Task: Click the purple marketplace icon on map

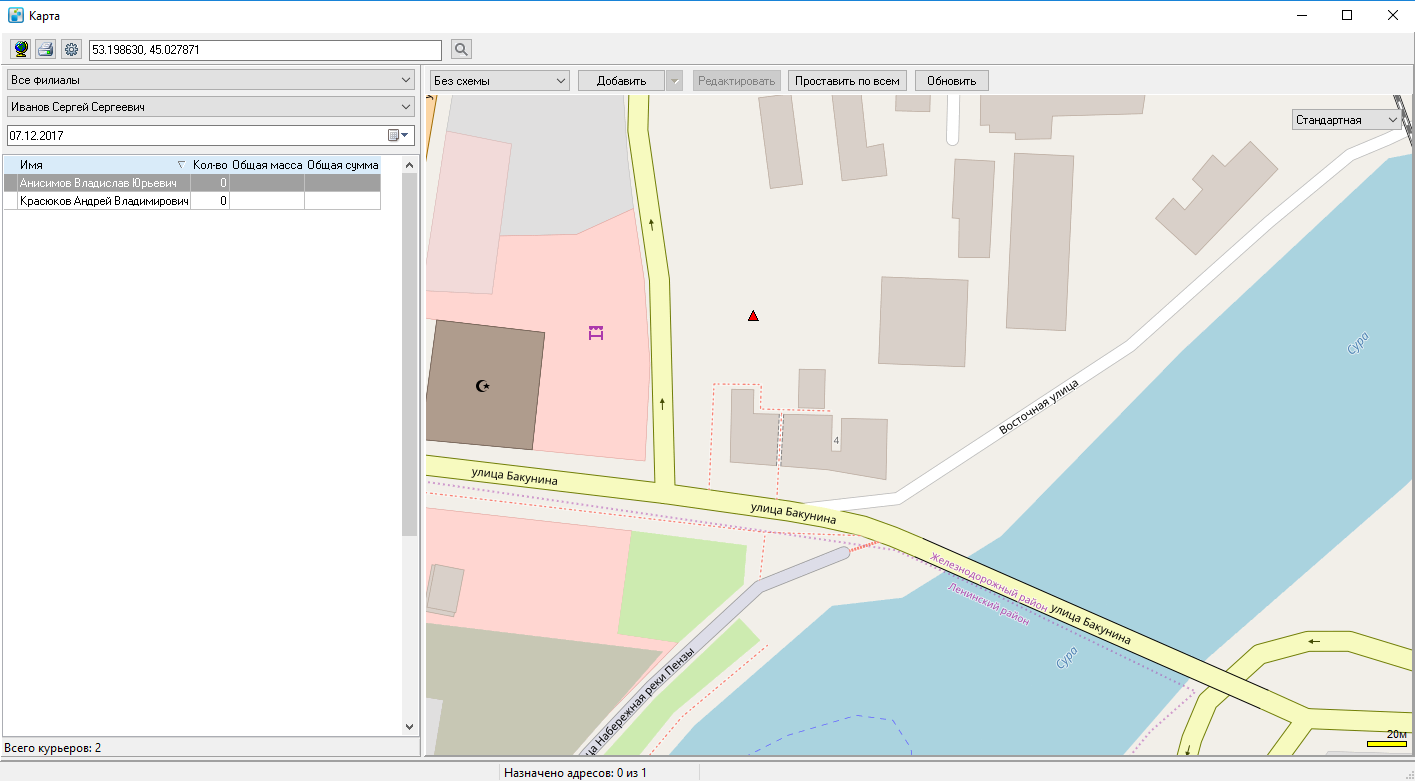Action: coord(596,333)
